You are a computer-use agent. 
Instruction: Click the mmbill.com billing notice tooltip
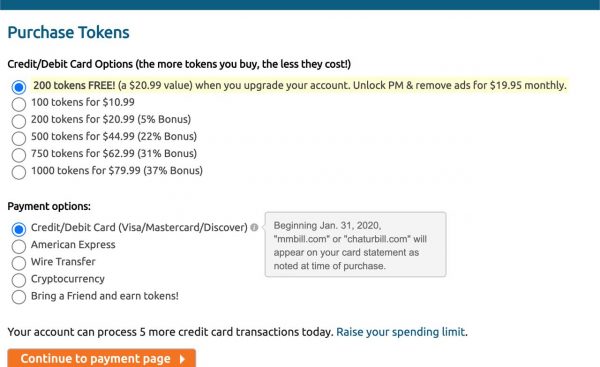[355, 245]
